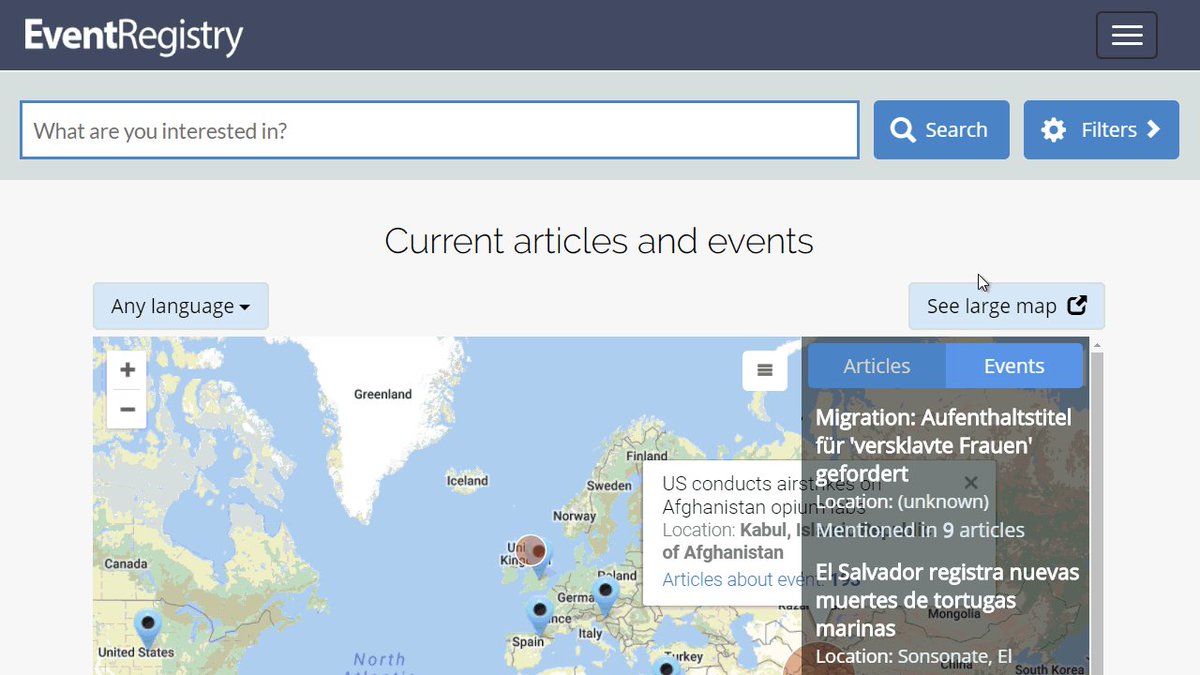
Task: Click the EventRegistry logo
Action: click(134, 36)
